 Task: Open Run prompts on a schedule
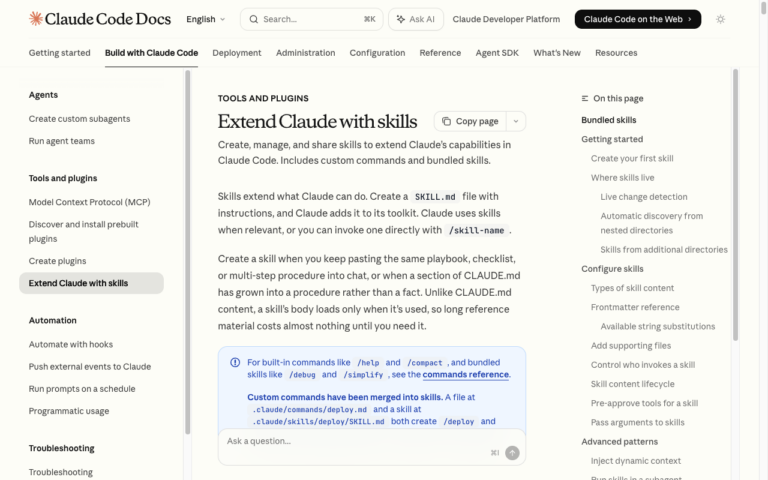(x=82, y=388)
